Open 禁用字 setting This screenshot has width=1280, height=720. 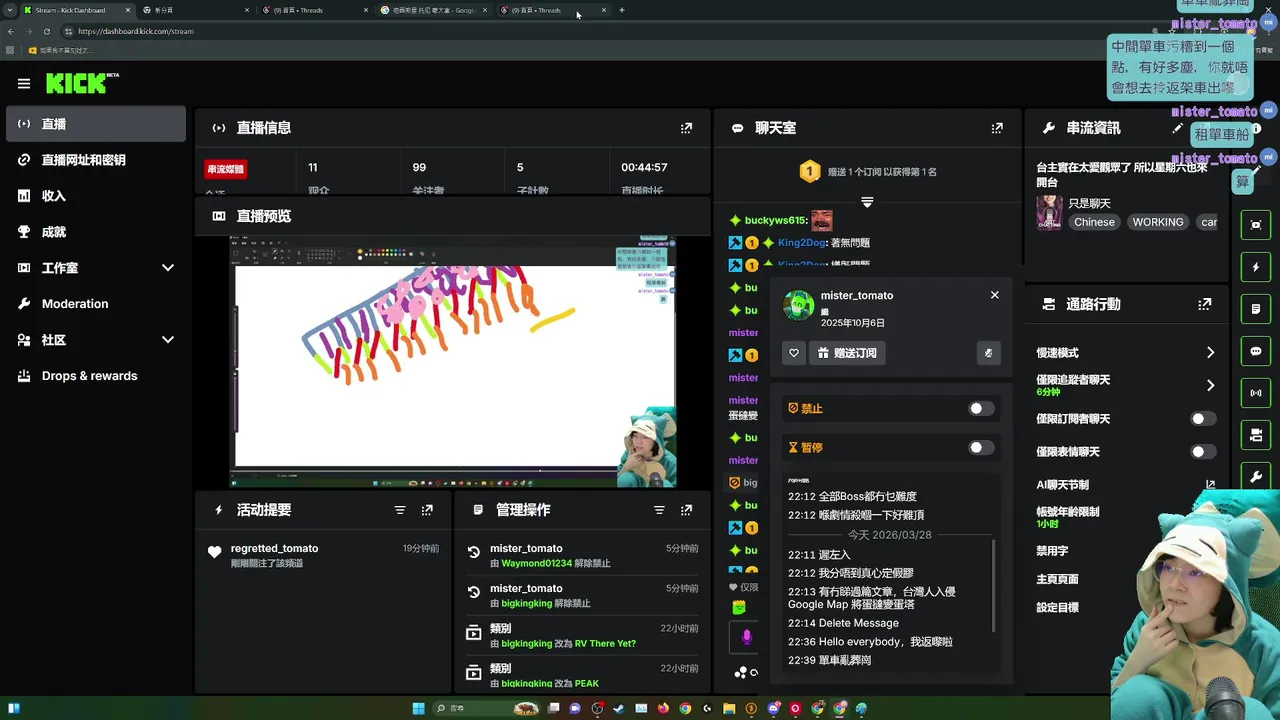(x=1053, y=551)
